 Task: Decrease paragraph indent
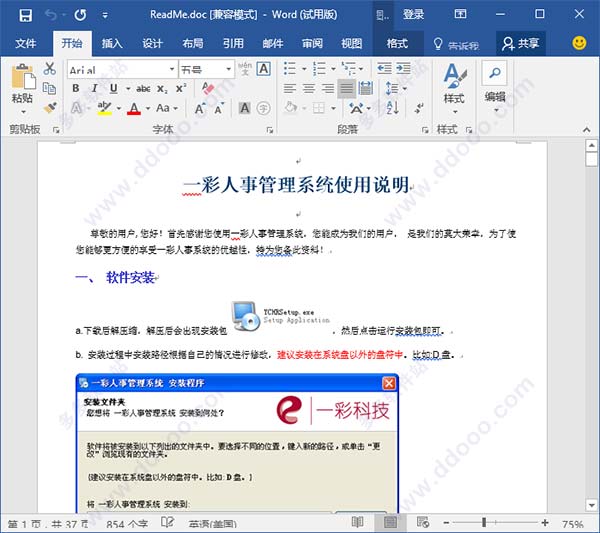(x=384, y=68)
